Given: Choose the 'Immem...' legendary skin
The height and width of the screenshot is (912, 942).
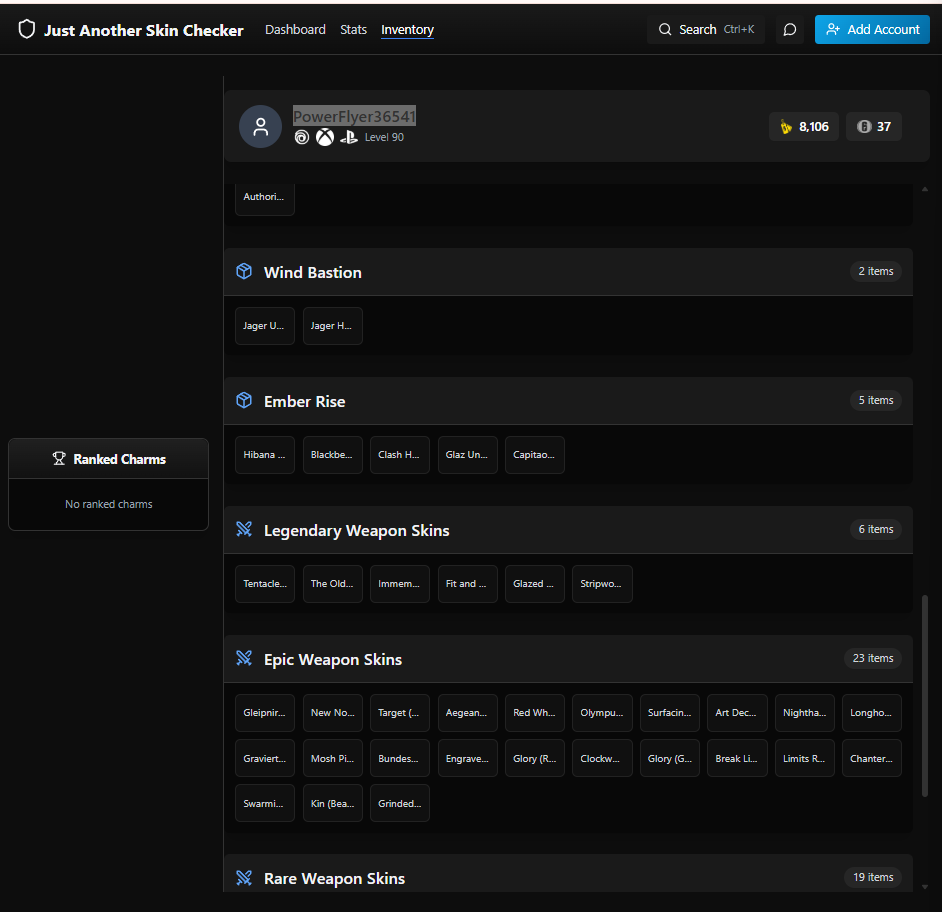Looking at the screenshot, I should click(400, 584).
